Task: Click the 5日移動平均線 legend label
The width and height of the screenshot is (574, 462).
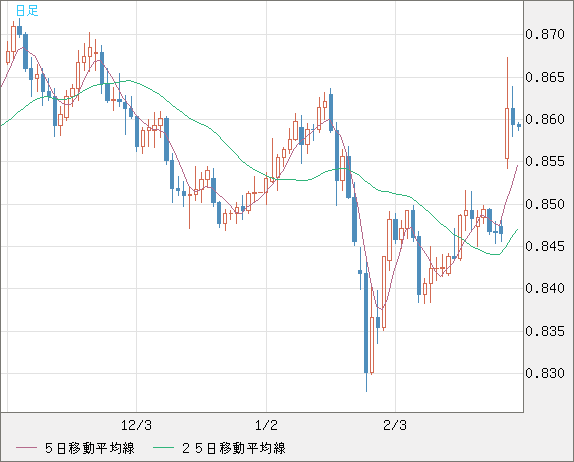Action: tap(90, 448)
